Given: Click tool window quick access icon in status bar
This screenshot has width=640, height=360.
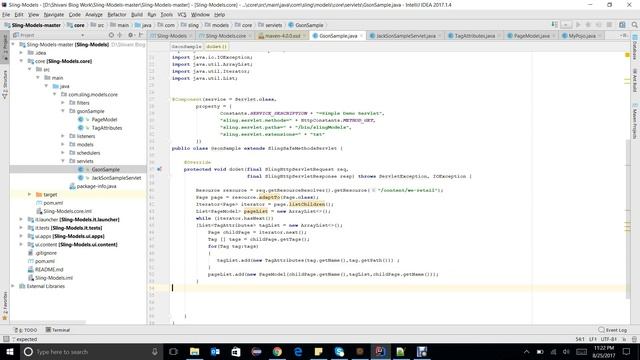Looking at the screenshot, I should 6,339.
